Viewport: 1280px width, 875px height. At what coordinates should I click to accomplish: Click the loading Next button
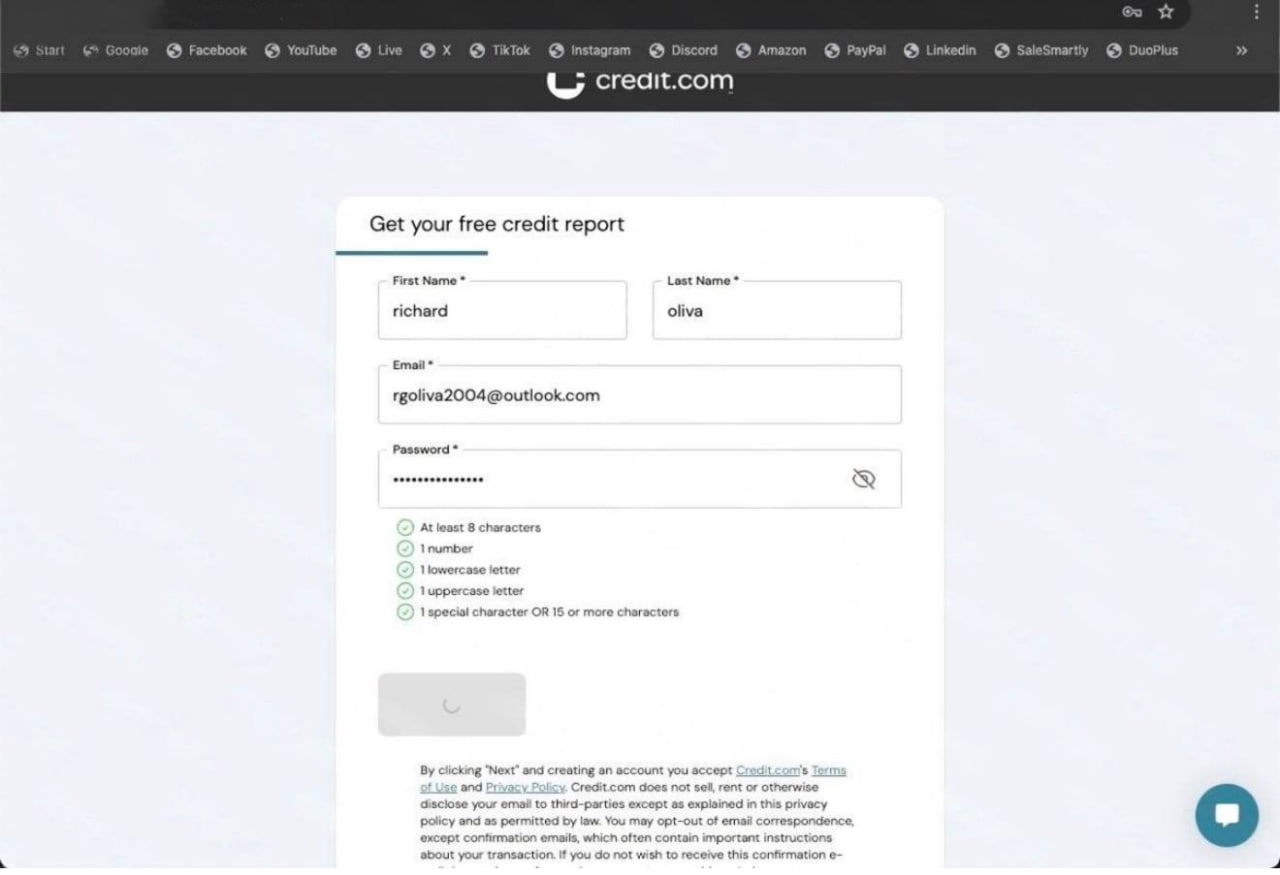click(452, 704)
